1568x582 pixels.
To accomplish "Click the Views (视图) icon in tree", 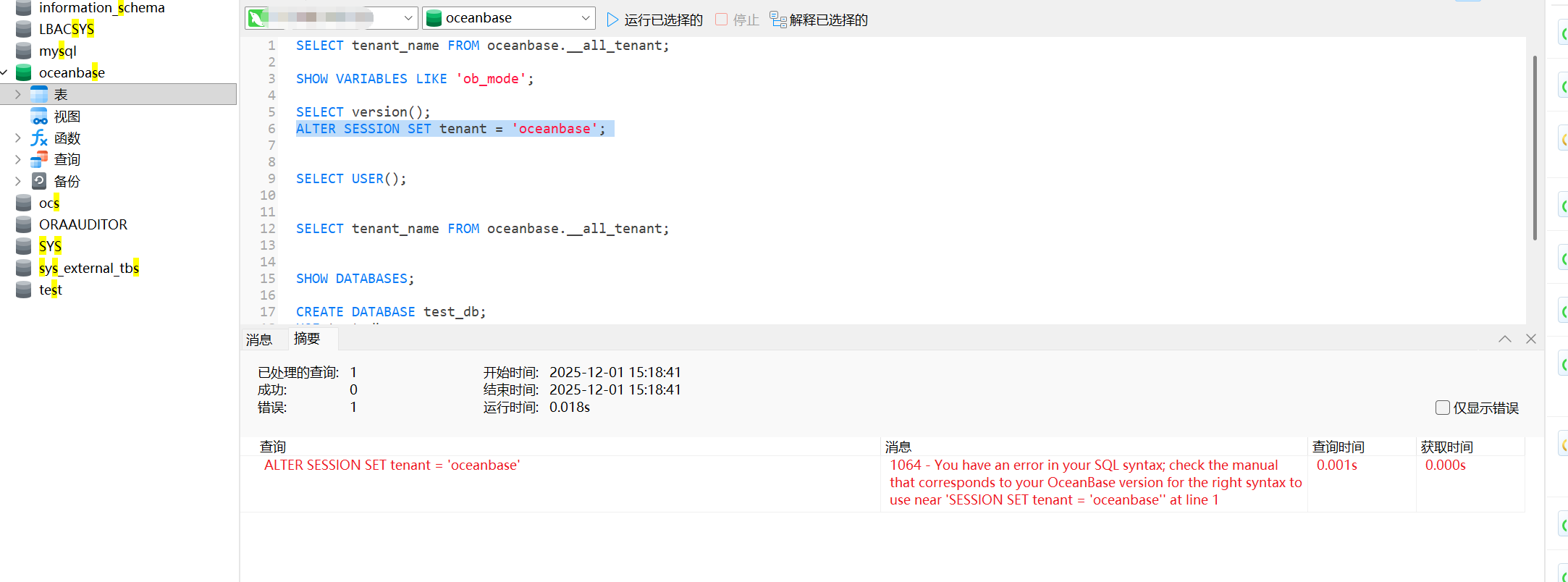I will click(x=39, y=117).
